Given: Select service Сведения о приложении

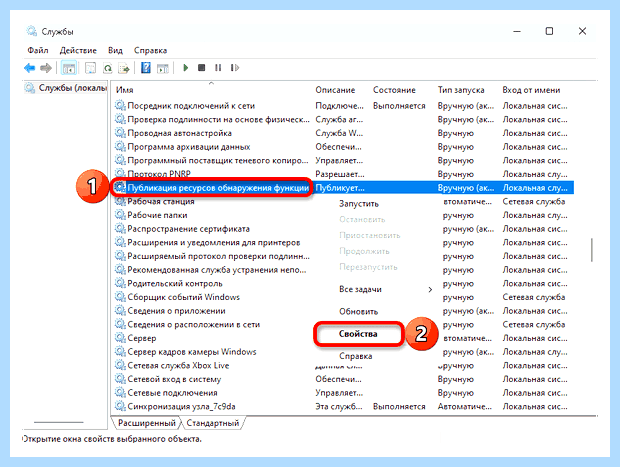Looking at the screenshot, I should tap(176, 311).
